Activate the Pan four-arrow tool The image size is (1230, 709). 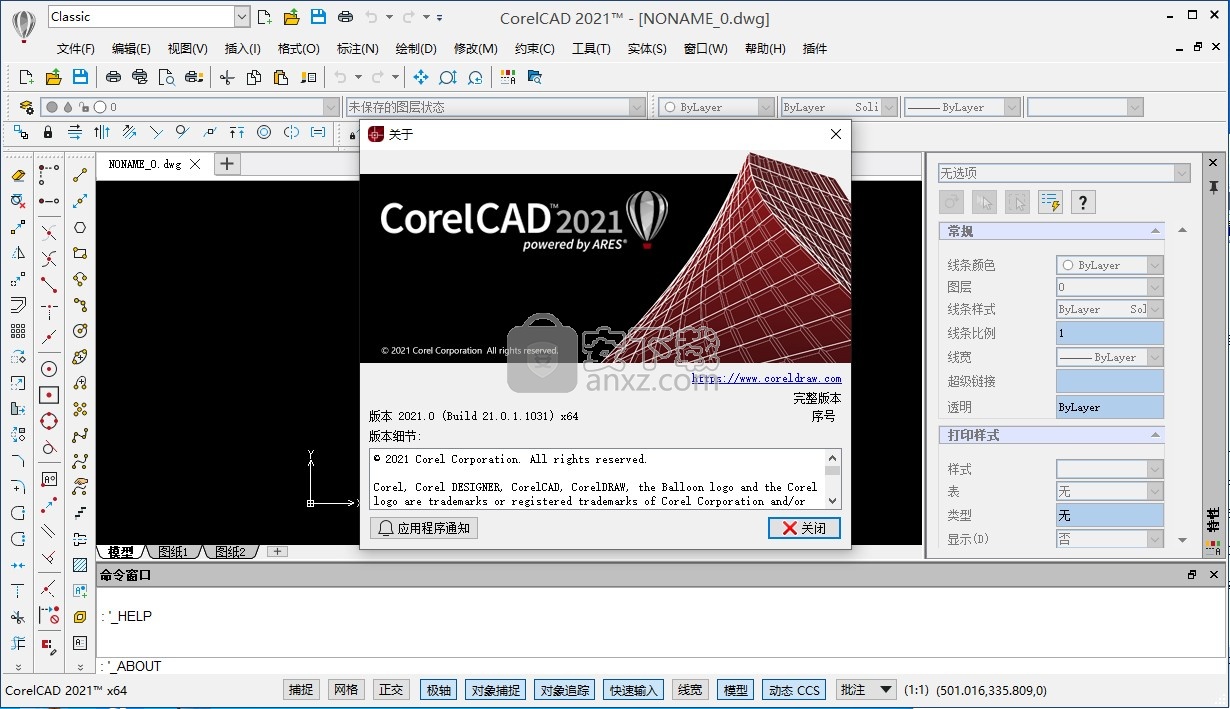(421, 77)
